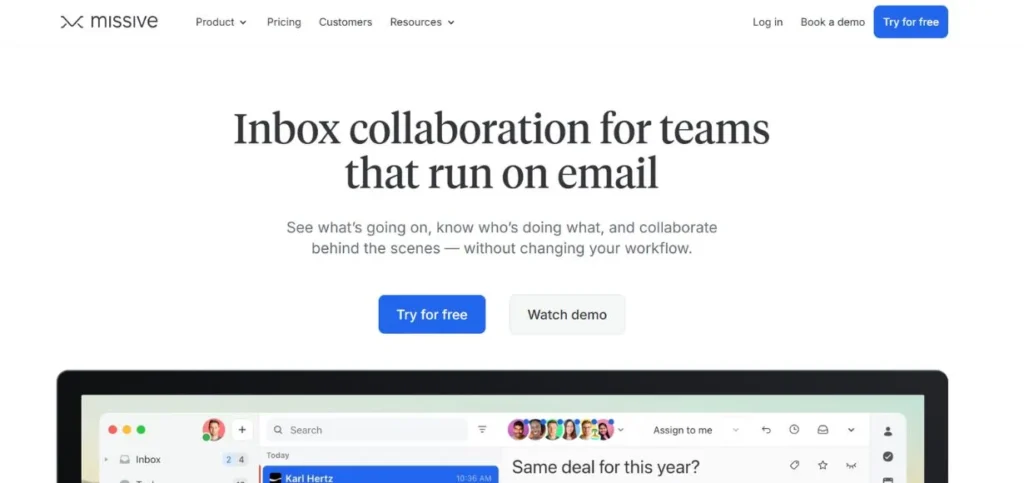The height and width of the screenshot is (483, 1024).
Task: Click the Watch demo button
Action: [567, 315]
